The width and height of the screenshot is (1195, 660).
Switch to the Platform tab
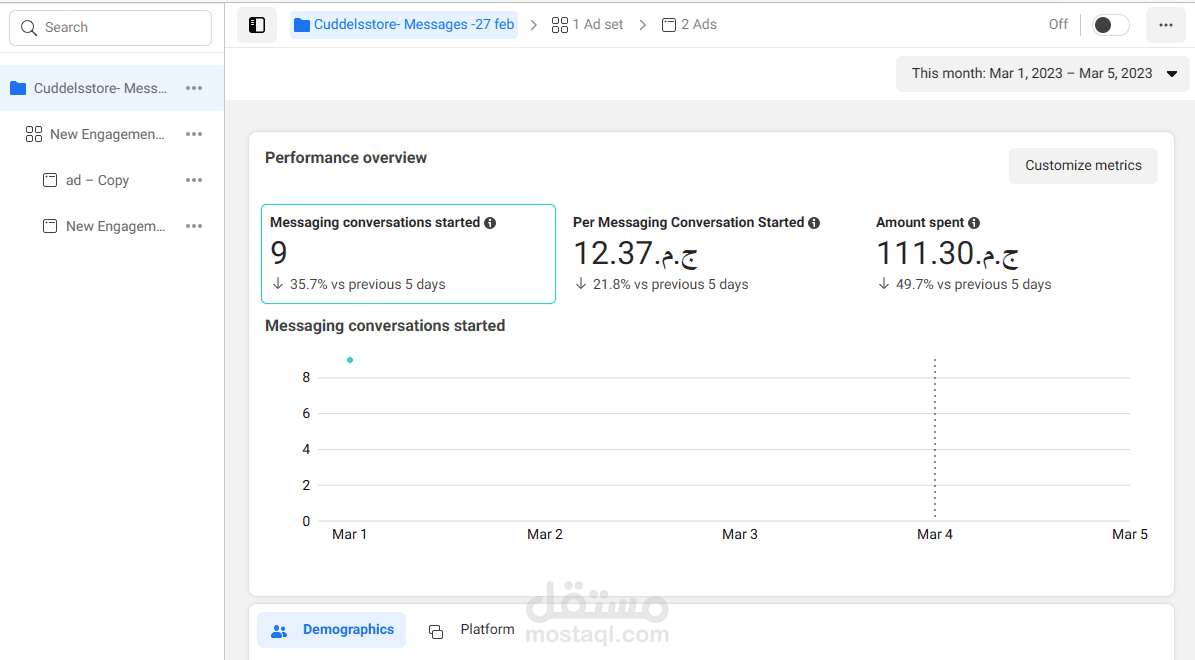coord(472,630)
